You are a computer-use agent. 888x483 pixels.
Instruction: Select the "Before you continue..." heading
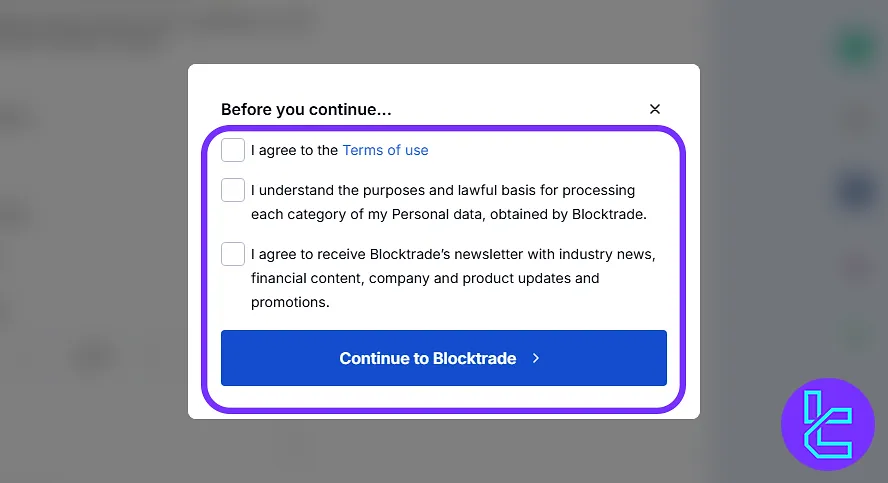pos(306,110)
